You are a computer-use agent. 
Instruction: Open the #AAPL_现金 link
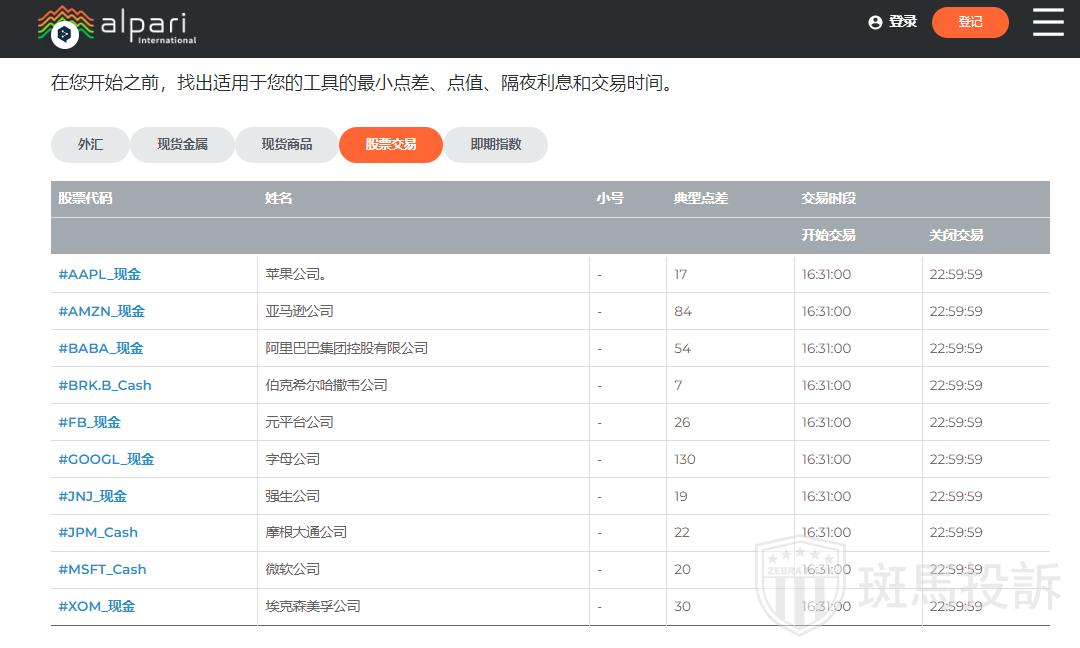point(100,274)
